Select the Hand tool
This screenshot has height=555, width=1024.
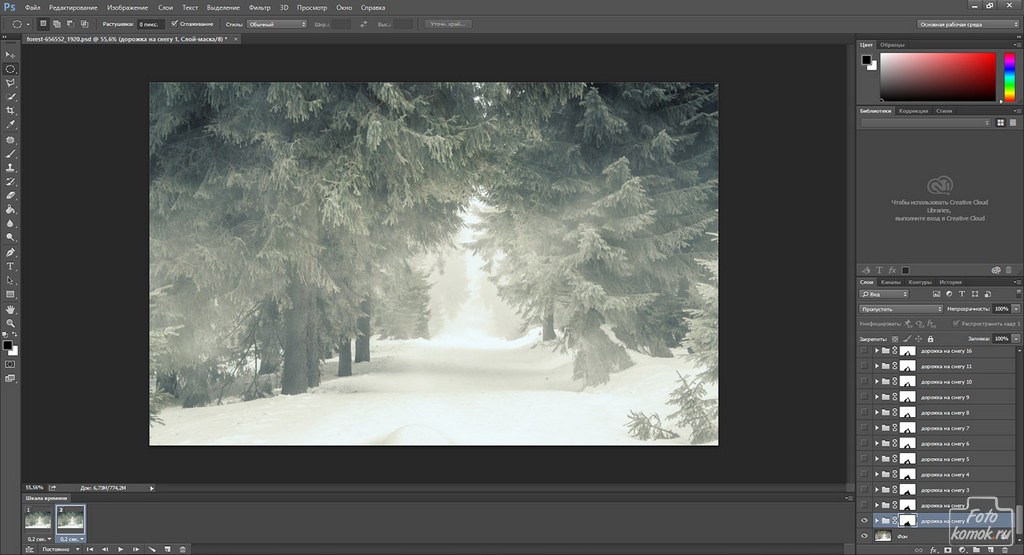(10, 309)
